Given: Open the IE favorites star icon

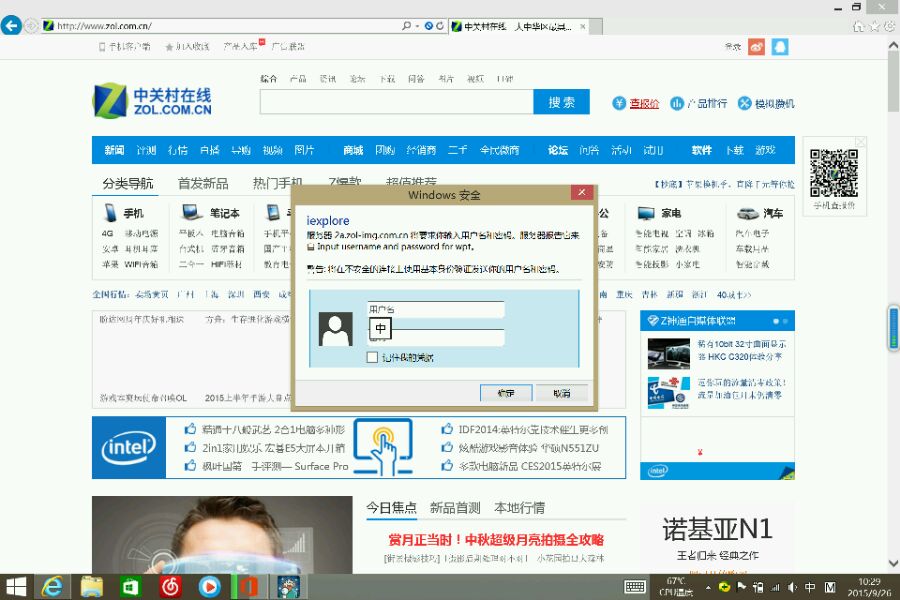Looking at the screenshot, I should (x=874, y=26).
